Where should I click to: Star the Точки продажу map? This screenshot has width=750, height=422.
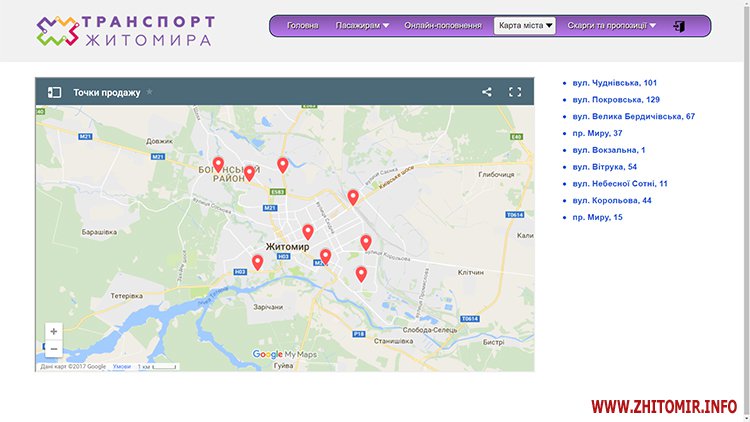(x=150, y=92)
